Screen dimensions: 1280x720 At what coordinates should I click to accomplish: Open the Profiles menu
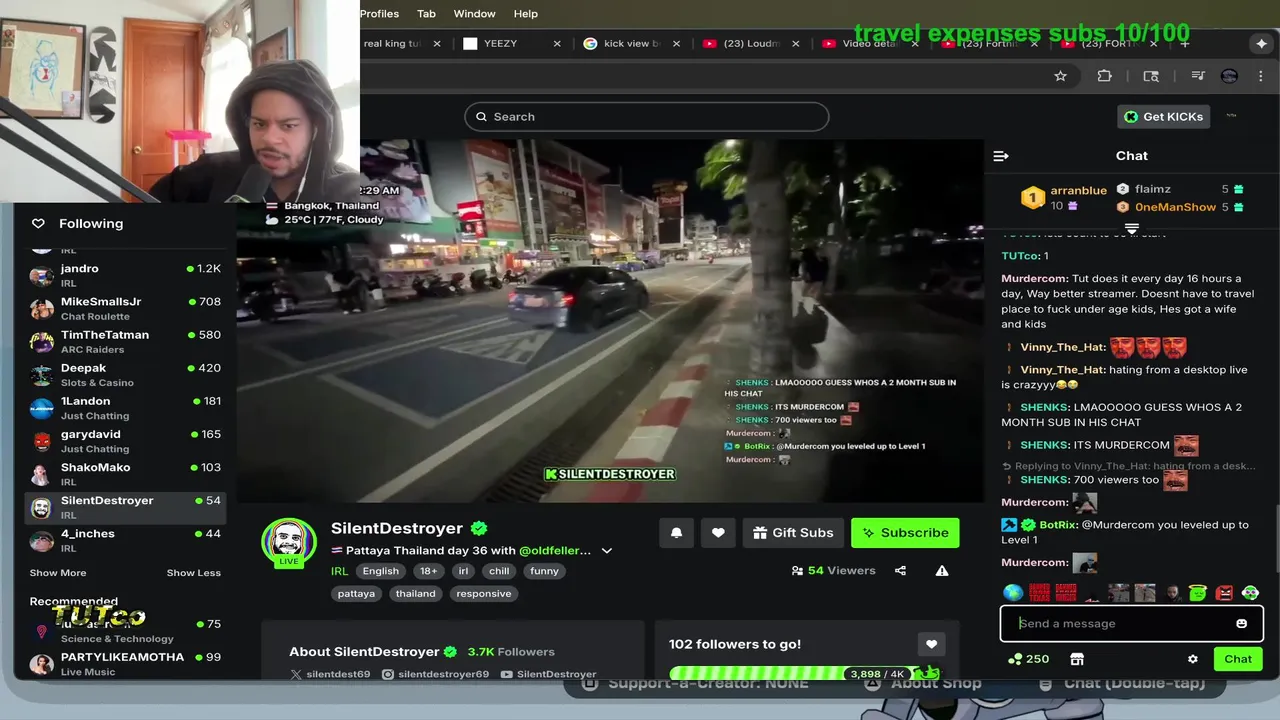pos(379,14)
